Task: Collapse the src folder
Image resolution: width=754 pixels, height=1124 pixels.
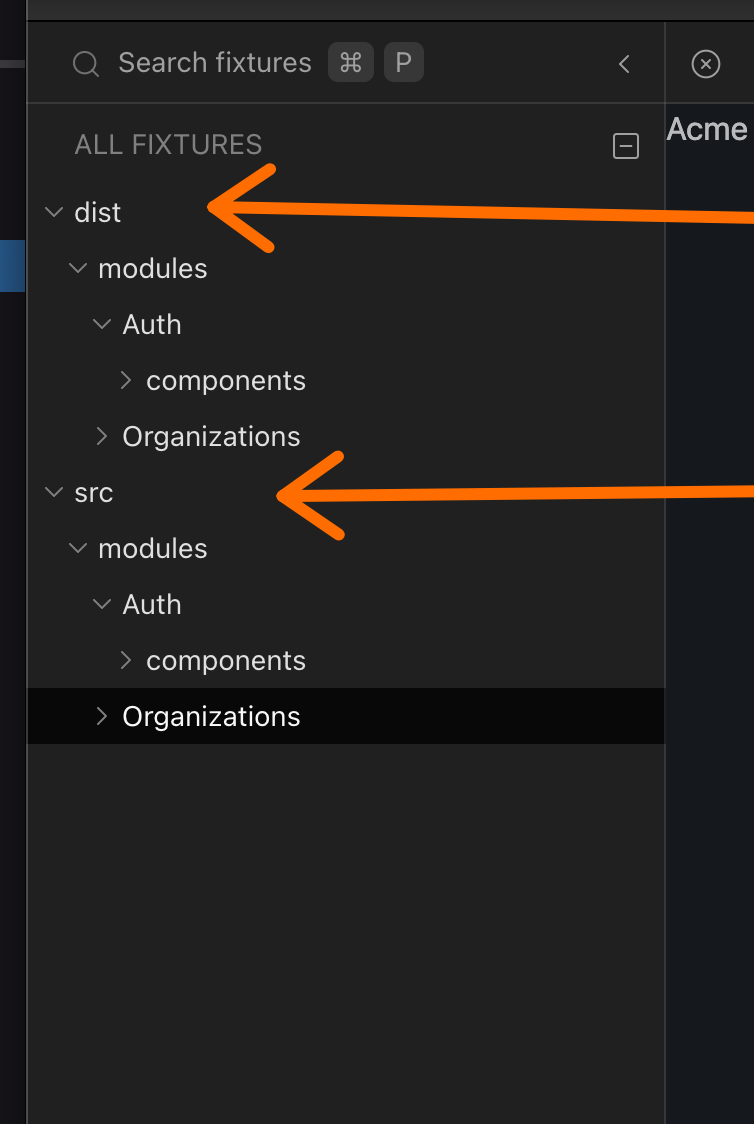Action: tap(54, 492)
